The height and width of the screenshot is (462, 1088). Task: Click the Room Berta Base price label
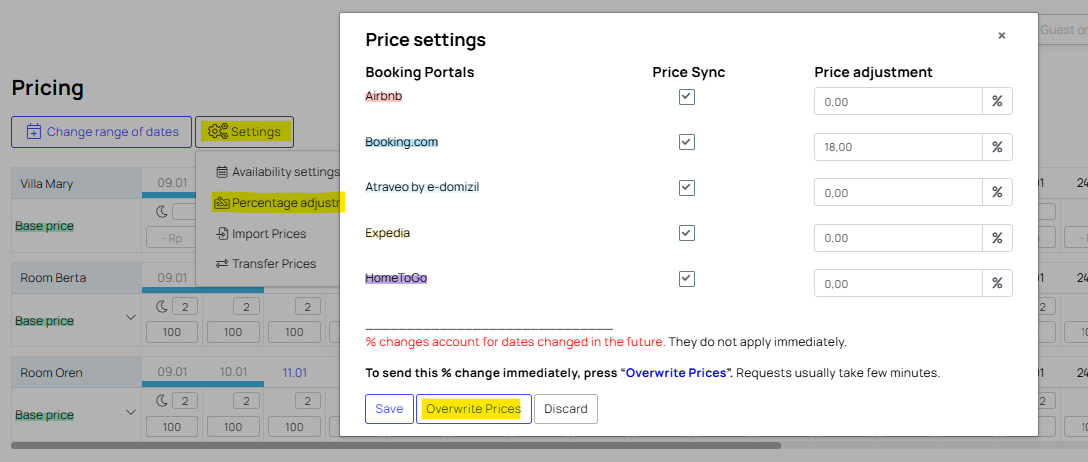point(44,321)
